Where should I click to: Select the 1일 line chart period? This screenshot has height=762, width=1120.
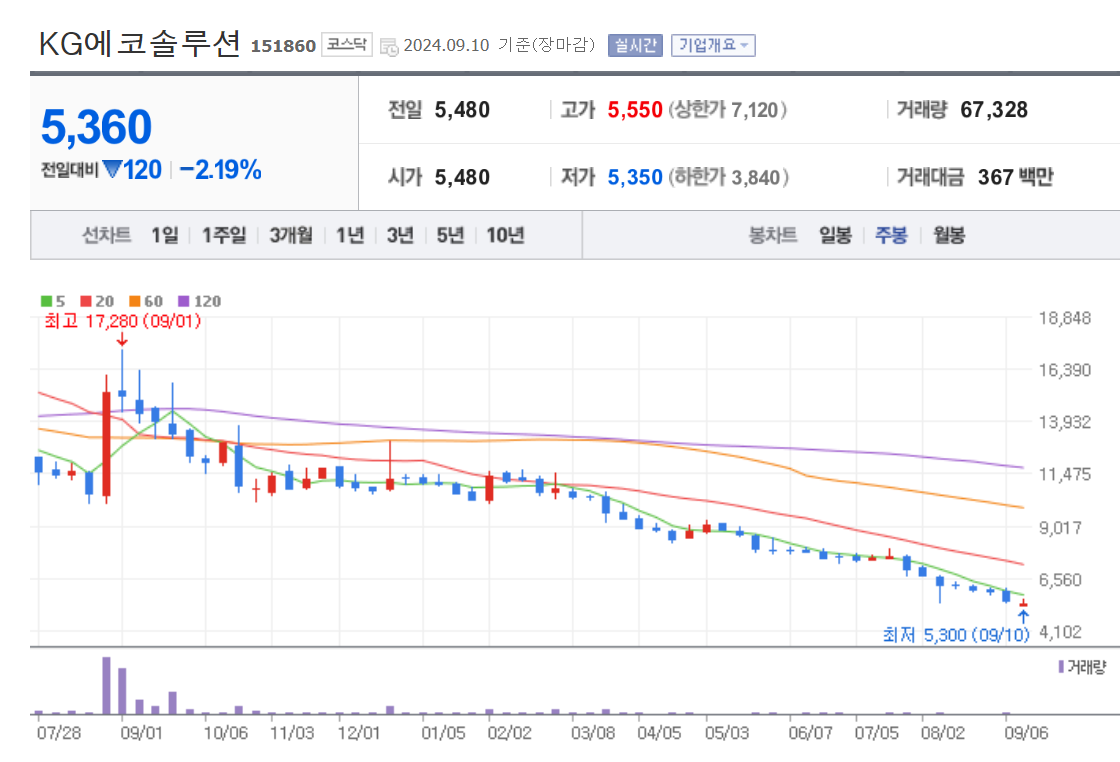[x=165, y=235]
